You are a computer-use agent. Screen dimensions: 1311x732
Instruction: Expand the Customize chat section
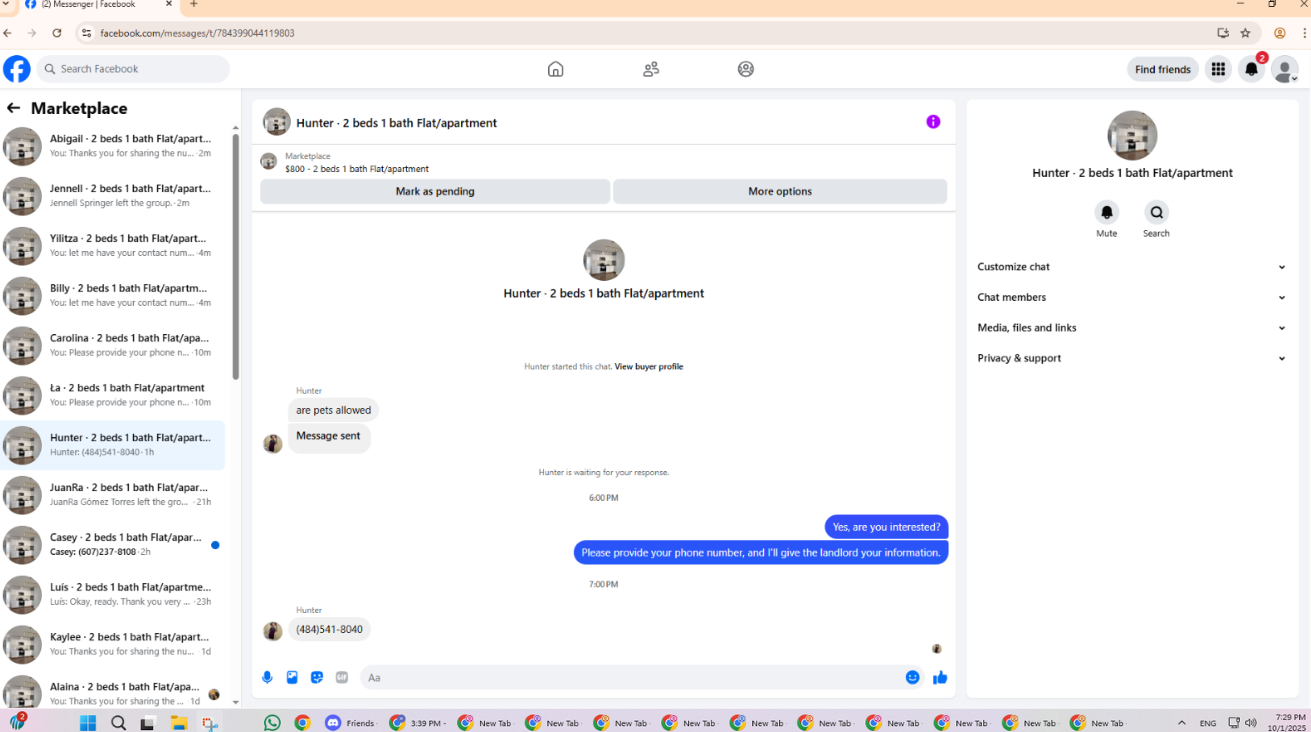click(x=1132, y=267)
